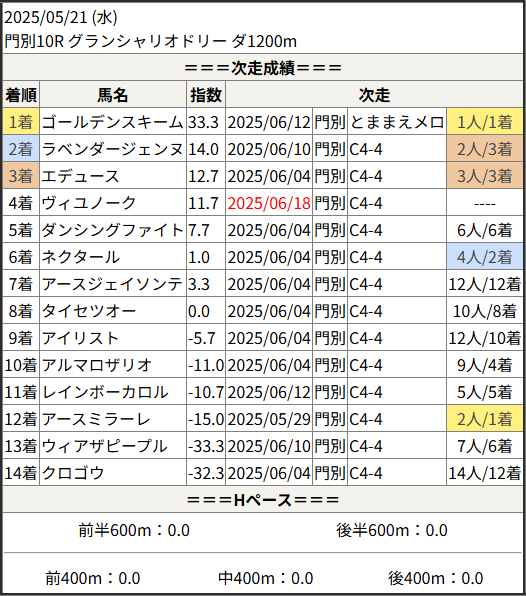This screenshot has height=596, width=526.
Task: Select index value 33.3
Action: click(203, 122)
